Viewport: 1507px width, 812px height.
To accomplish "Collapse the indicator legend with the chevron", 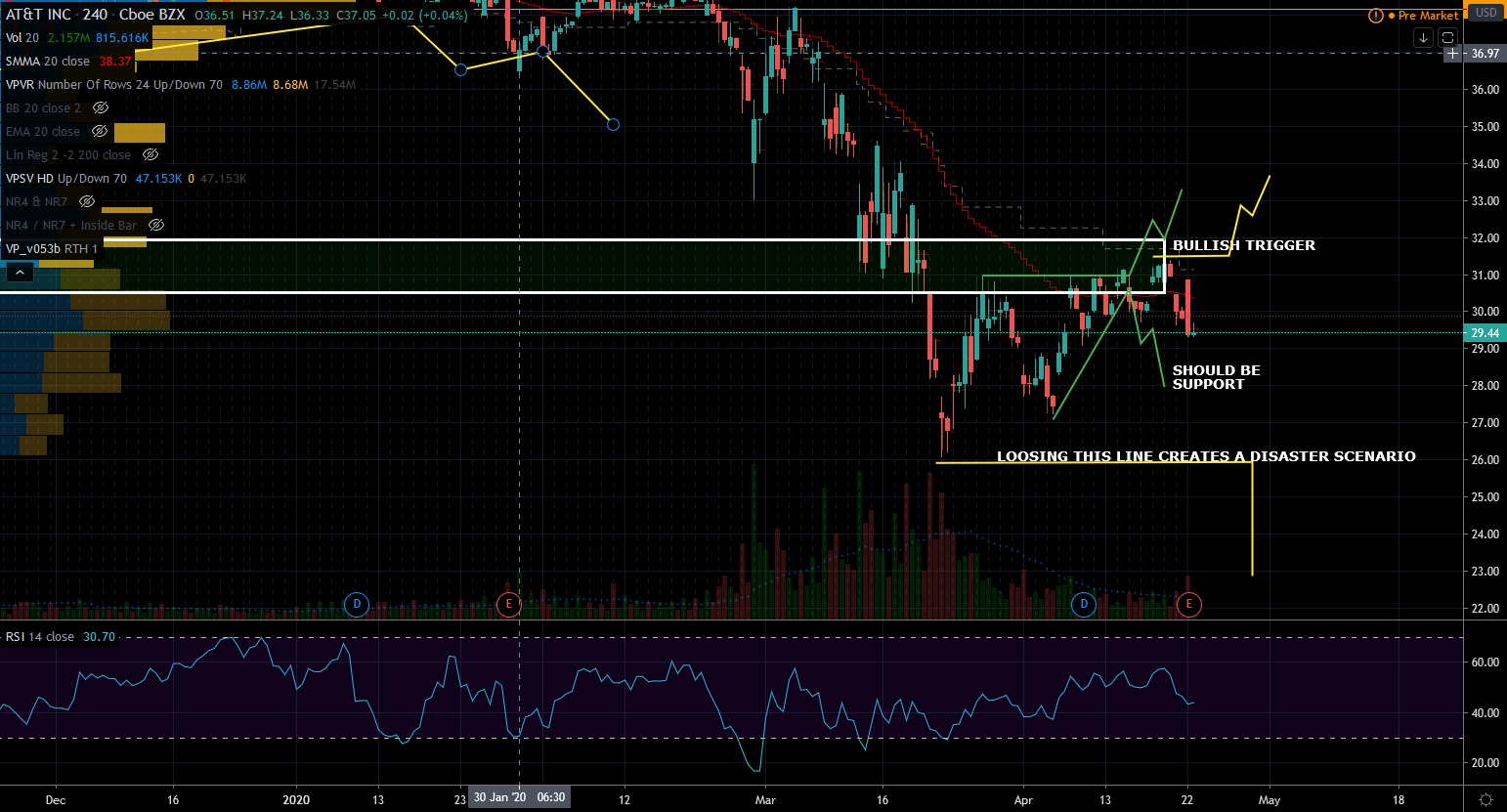I will (x=20, y=273).
